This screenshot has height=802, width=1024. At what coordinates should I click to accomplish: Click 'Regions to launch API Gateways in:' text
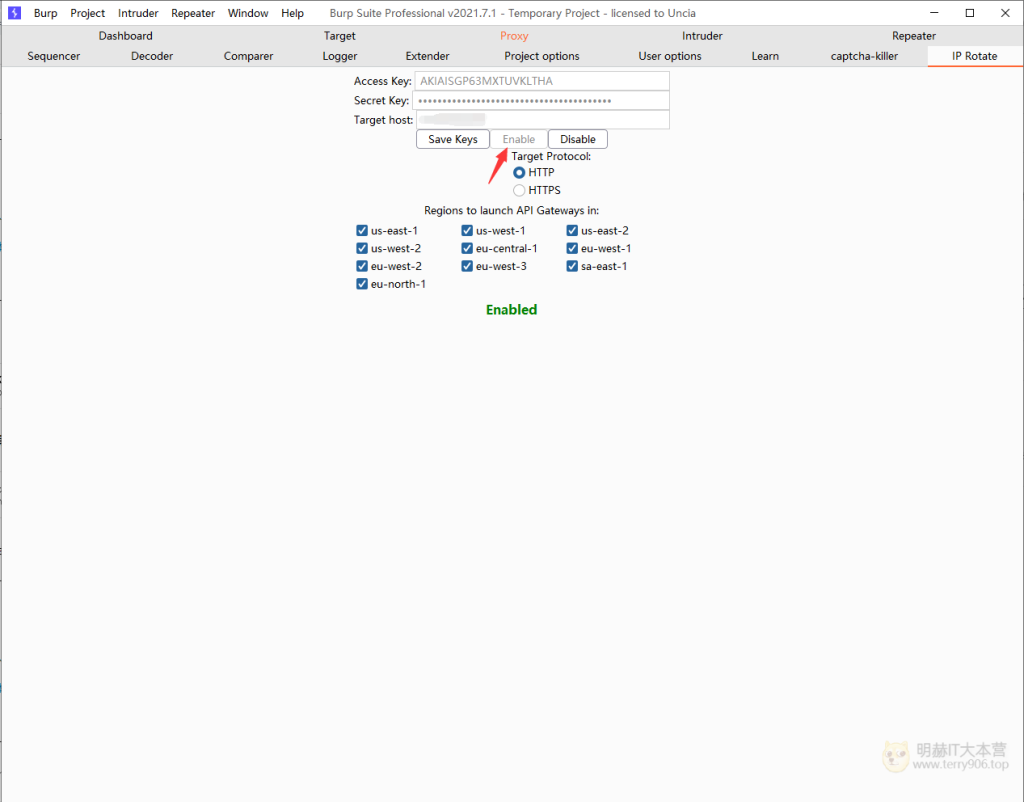click(511, 210)
